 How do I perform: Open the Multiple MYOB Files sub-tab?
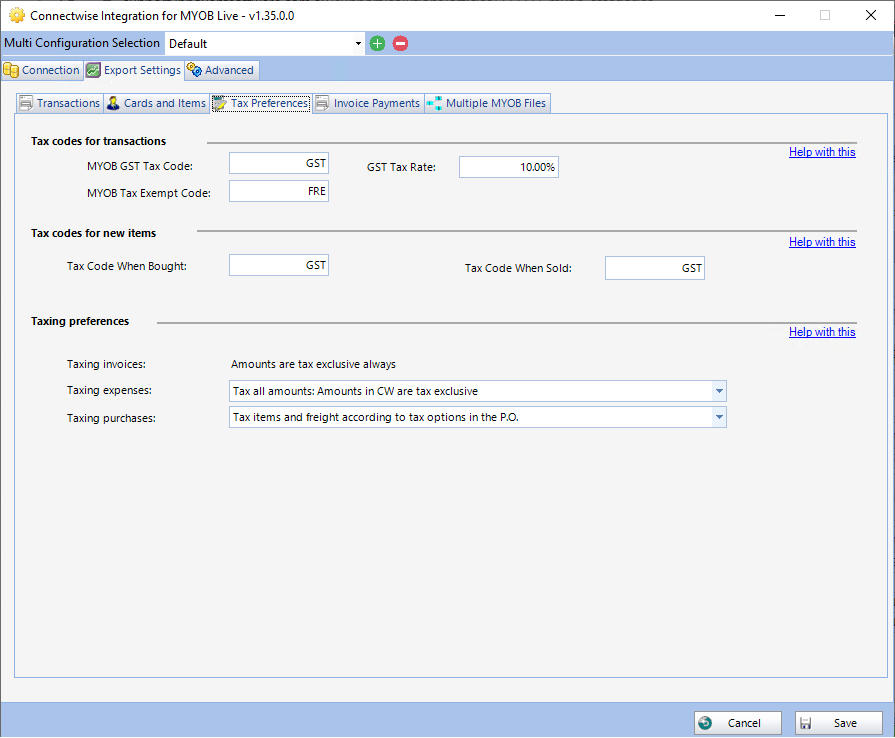[488, 103]
